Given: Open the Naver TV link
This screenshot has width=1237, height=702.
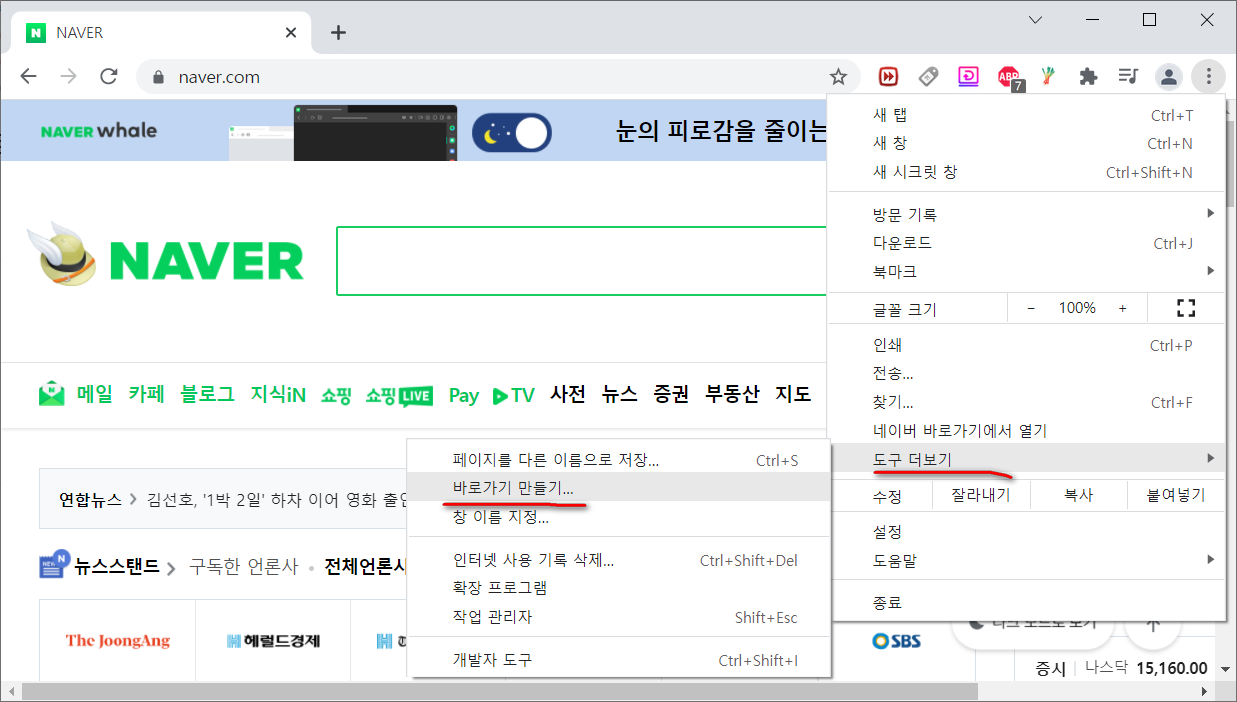Looking at the screenshot, I should point(514,395).
